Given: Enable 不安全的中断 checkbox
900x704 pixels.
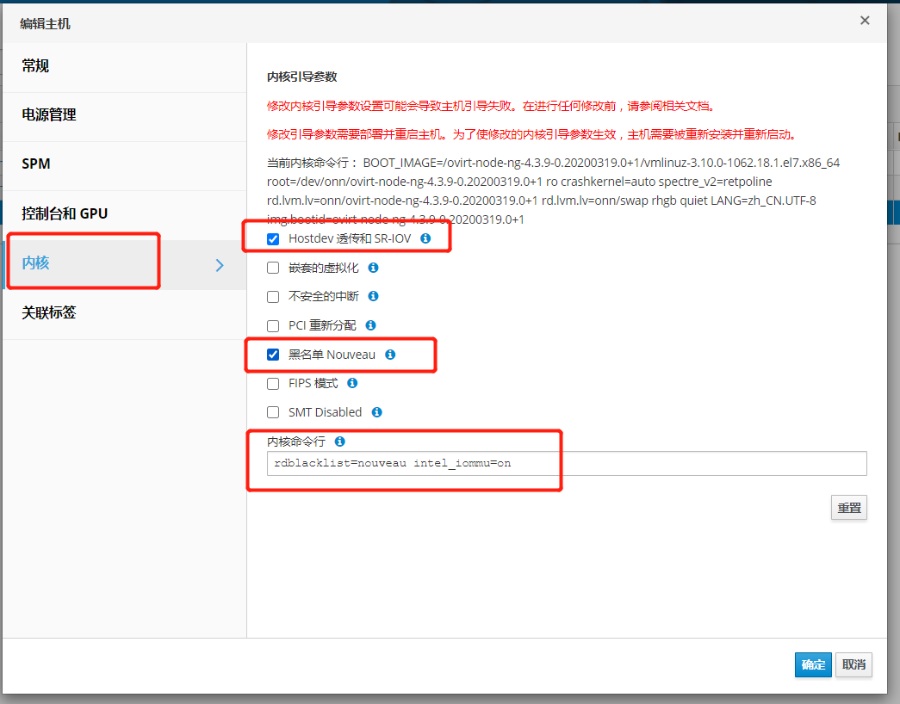Looking at the screenshot, I should pos(273,297).
